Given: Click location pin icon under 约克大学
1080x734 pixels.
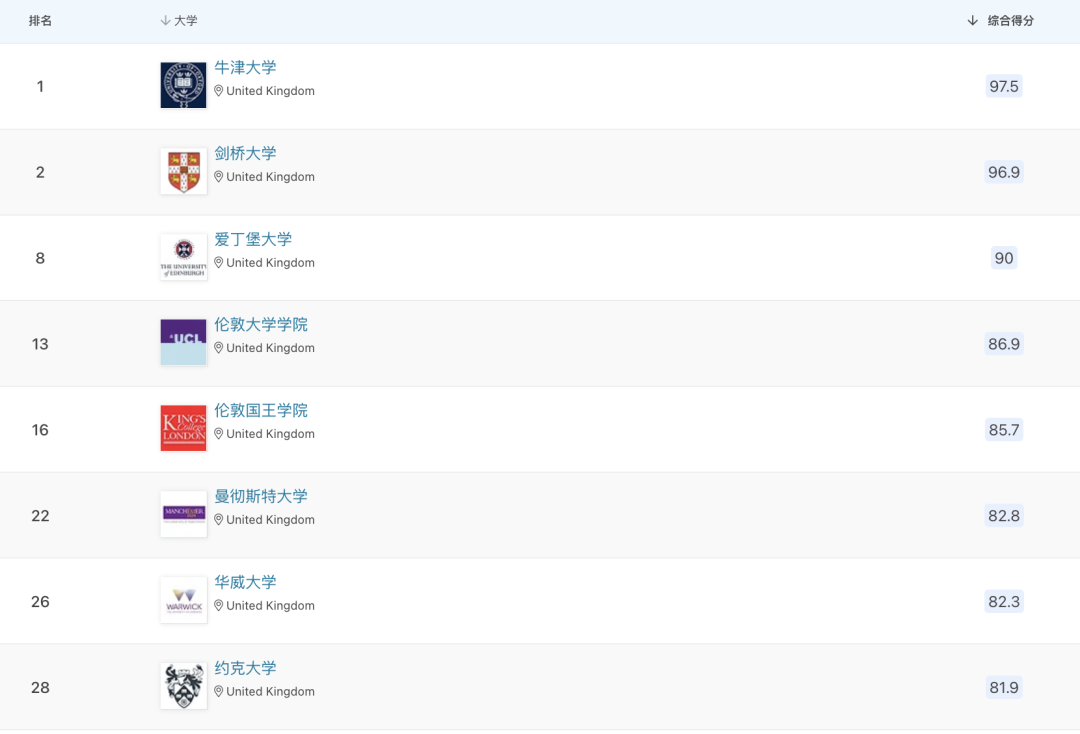Looking at the screenshot, I should pyautogui.click(x=218, y=691).
